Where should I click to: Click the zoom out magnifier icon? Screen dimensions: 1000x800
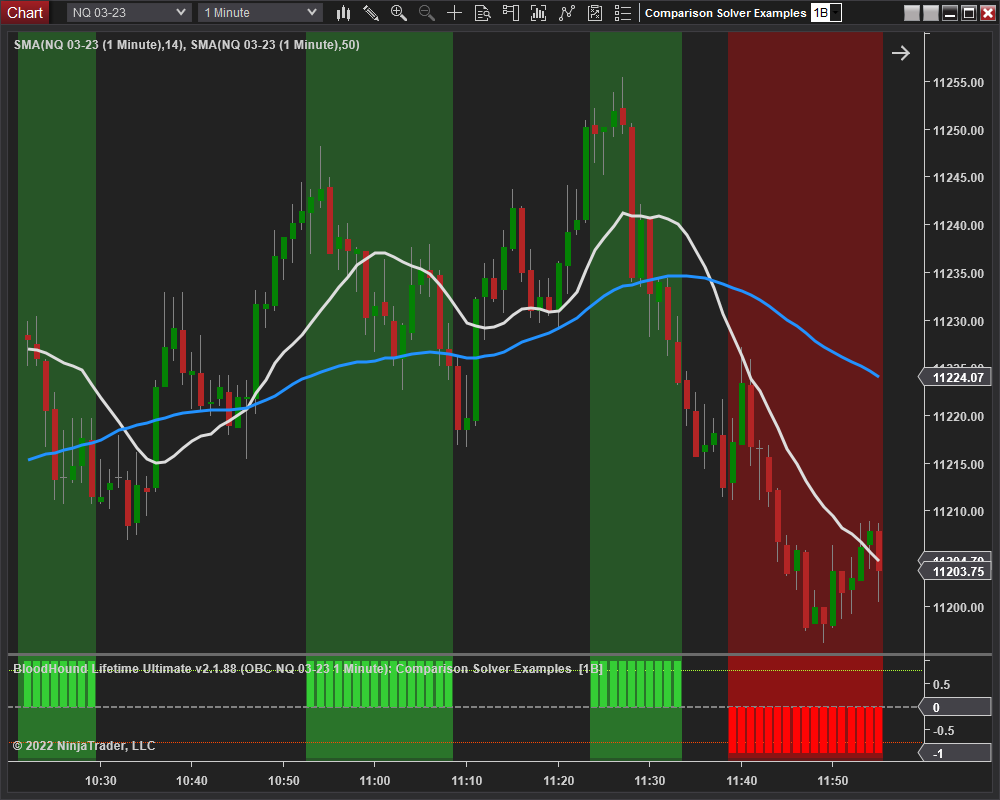click(427, 13)
